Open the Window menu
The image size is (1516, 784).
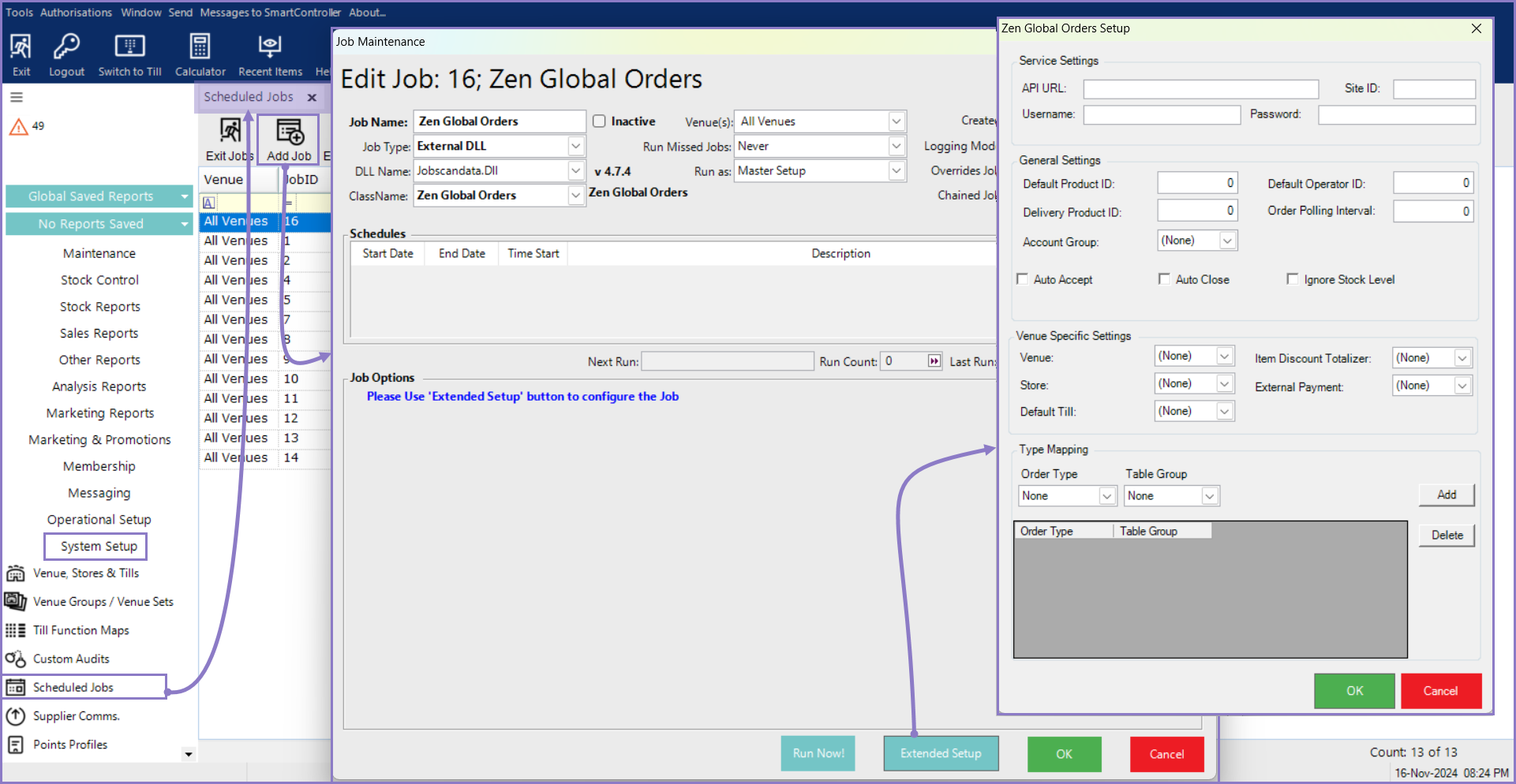click(x=141, y=13)
